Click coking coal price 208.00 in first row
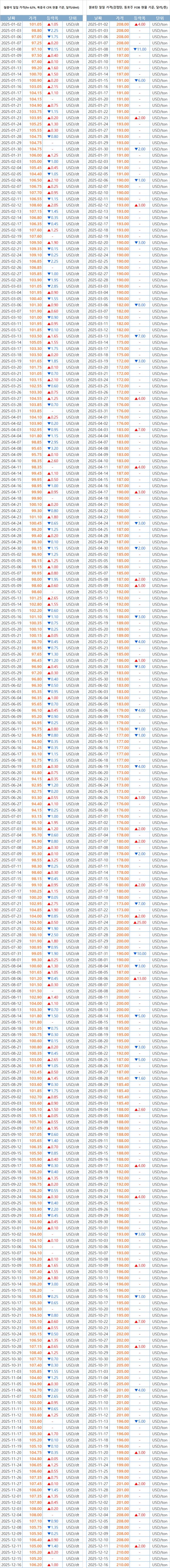 click(x=123, y=25)
